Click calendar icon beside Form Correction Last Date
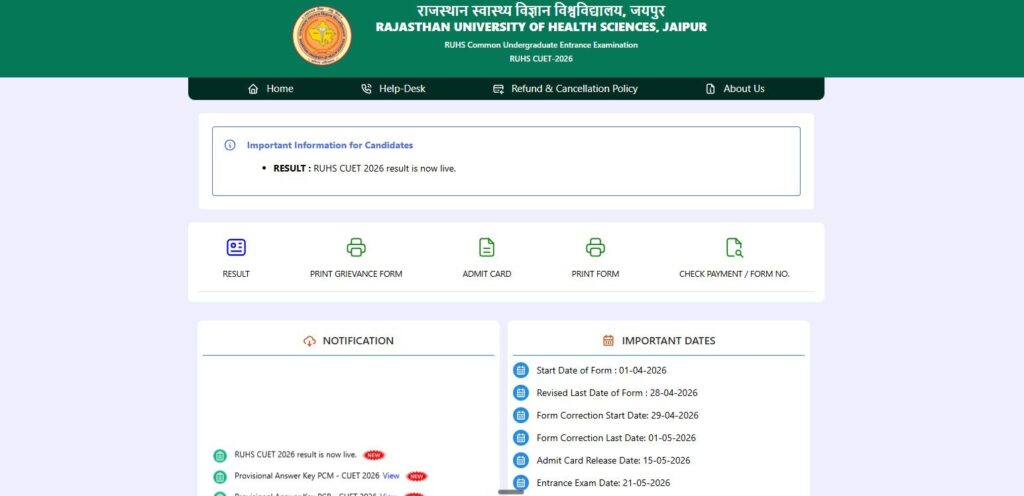 click(520, 438)
